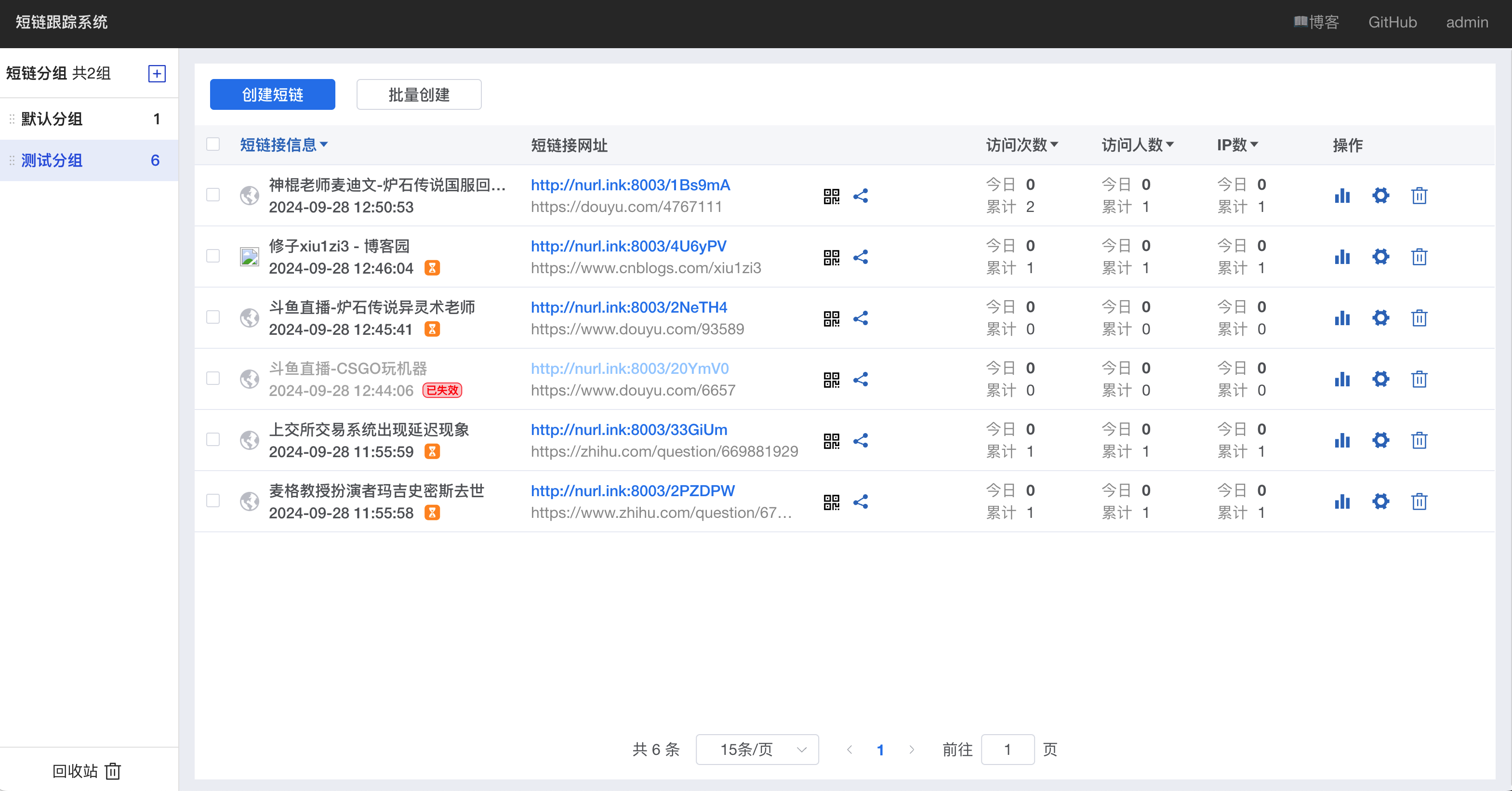Open the admin user menu
Image resolution: width=1512 pixels, height=791 pixels.
coord(1467,22)
